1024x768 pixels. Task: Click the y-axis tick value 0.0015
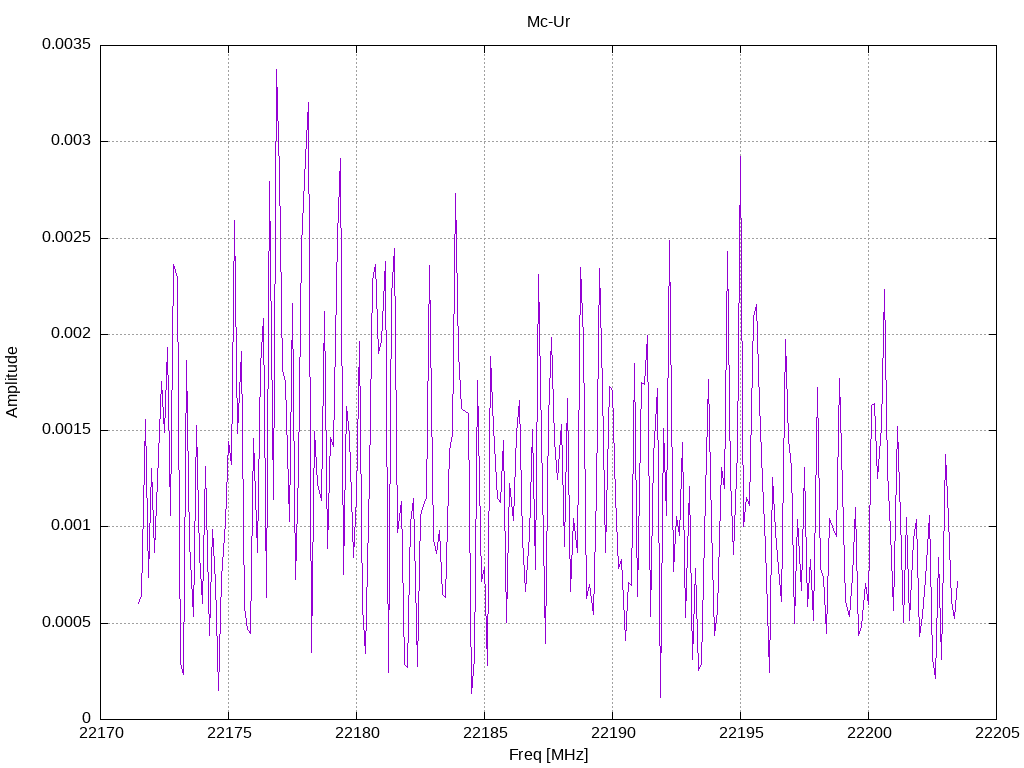click(x=67, y=429)
